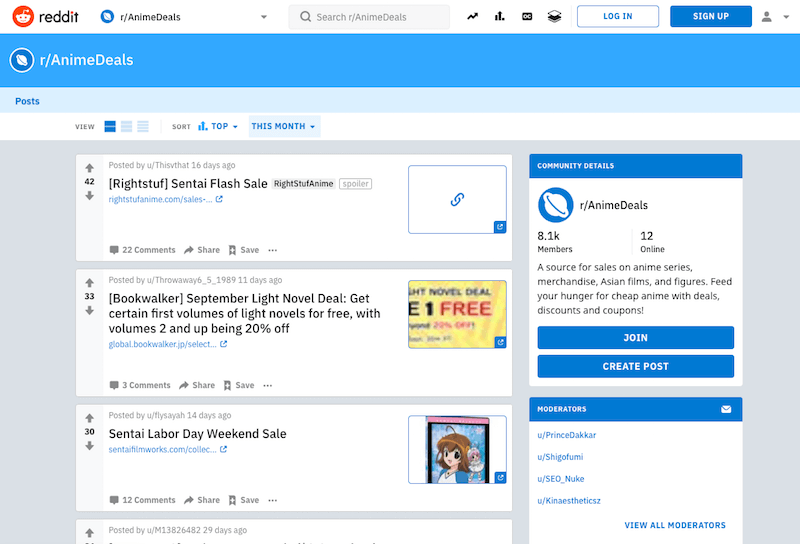Screen dimensions: 800x544
Task: Share the Sentai Flash Sale post
Action: pyautogui.click(x=202, y=250)
